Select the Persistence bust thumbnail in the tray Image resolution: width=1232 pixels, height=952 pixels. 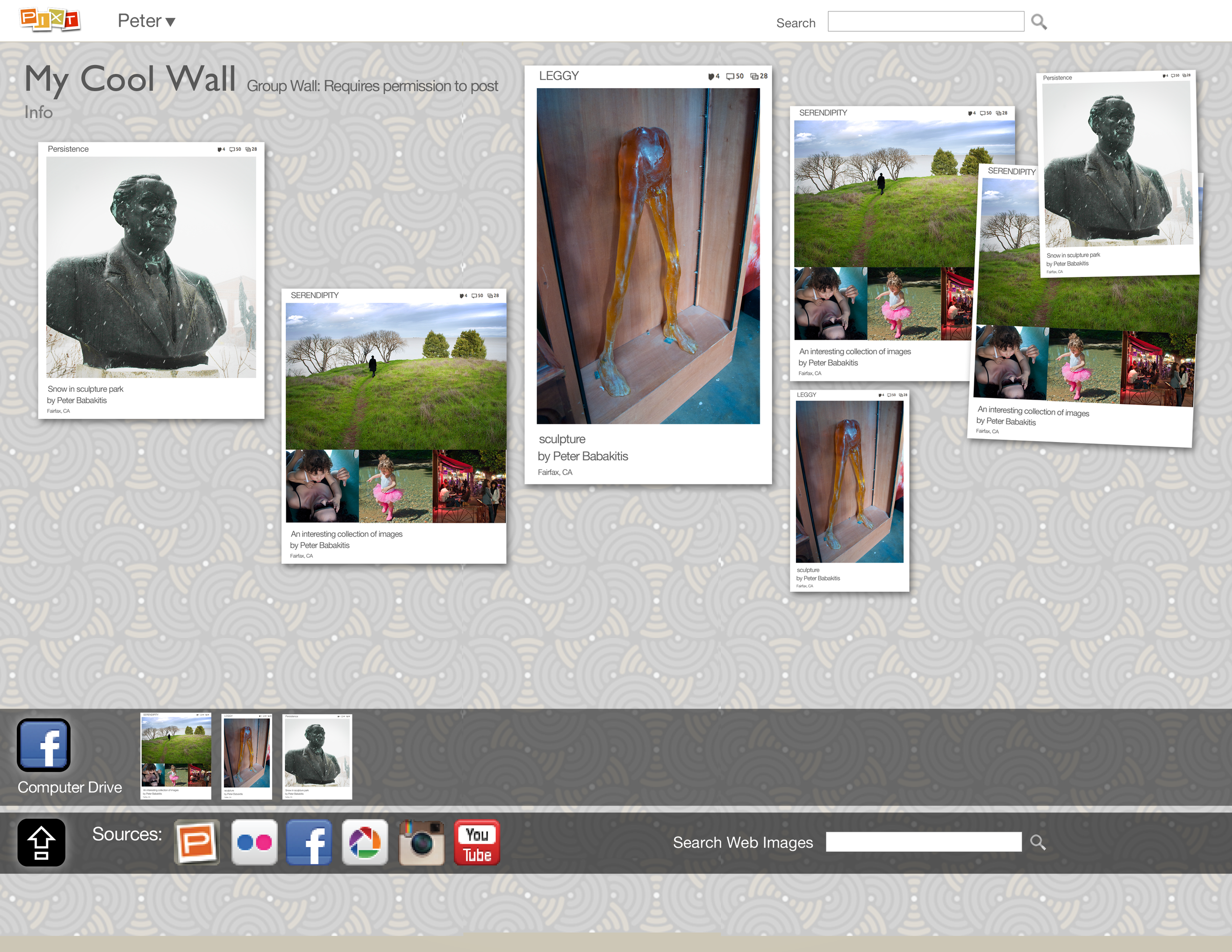tap(317, 756)
